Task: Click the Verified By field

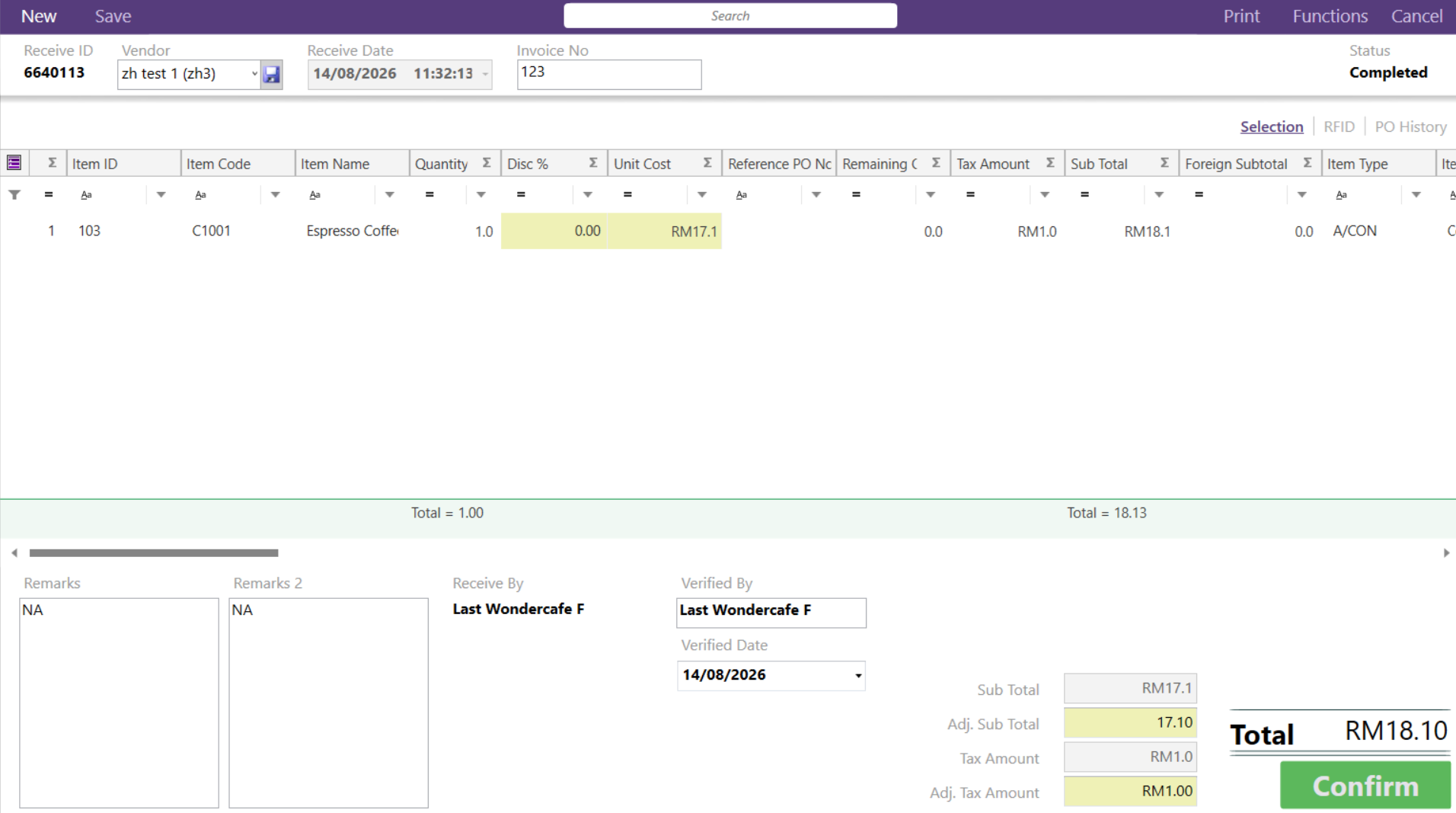Action: pyautogui.click(x=771, y=613)
